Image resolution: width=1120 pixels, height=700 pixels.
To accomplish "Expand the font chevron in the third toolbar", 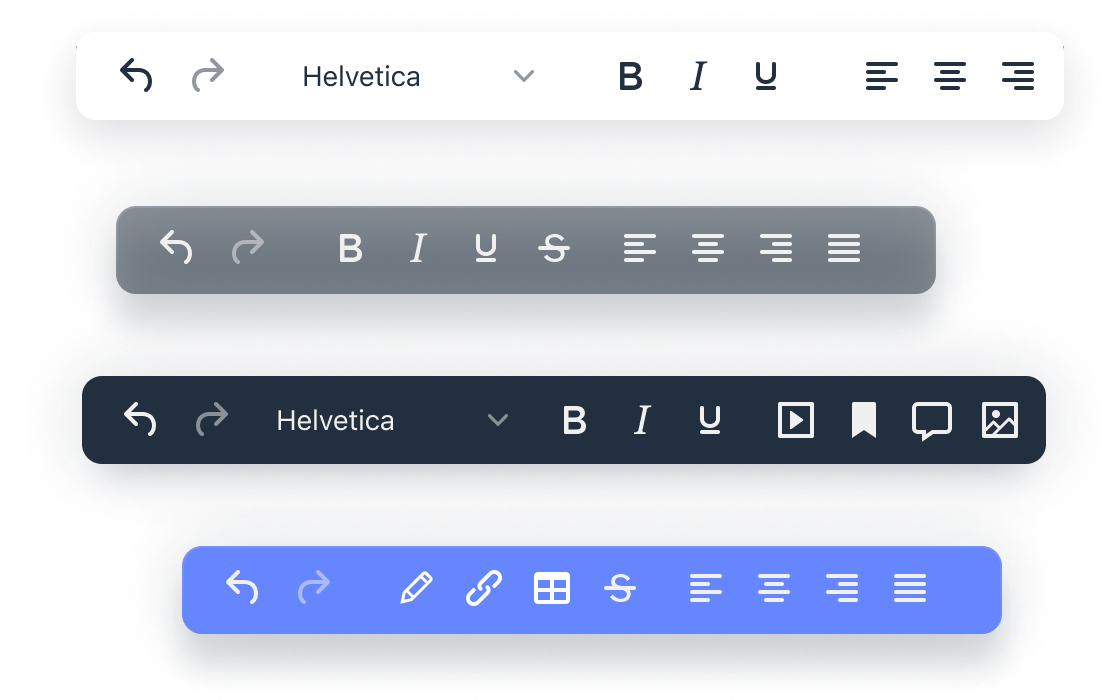I will point(498,421).
